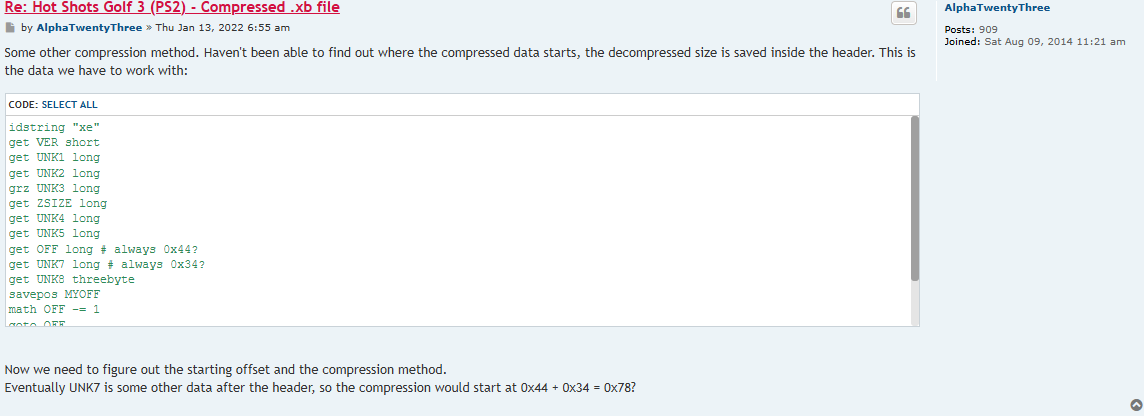1144x416 pixels.
Task: Click the 'get UNK8 threebyte' code line
Action: point(71,279)
